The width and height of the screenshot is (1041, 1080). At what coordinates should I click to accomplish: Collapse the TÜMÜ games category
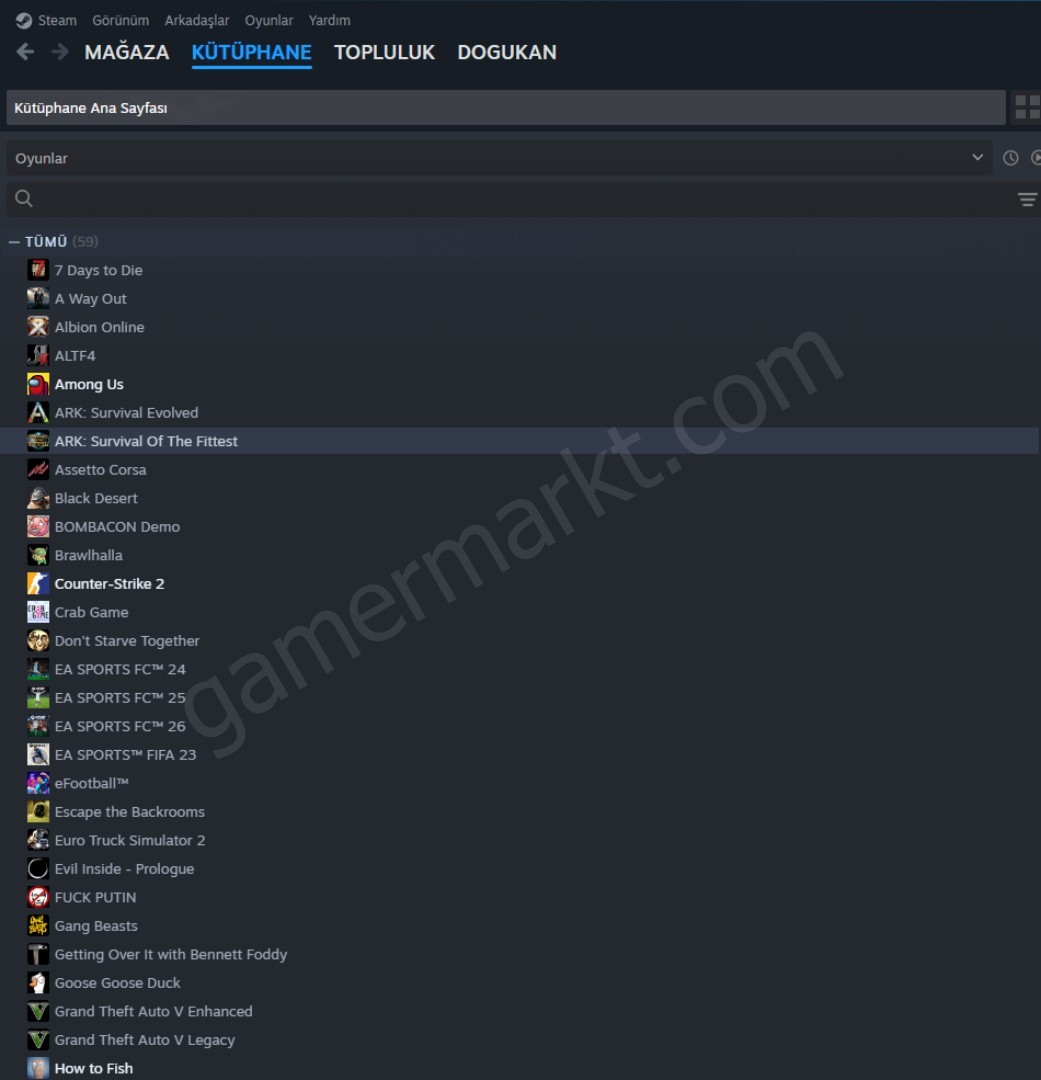14,242
